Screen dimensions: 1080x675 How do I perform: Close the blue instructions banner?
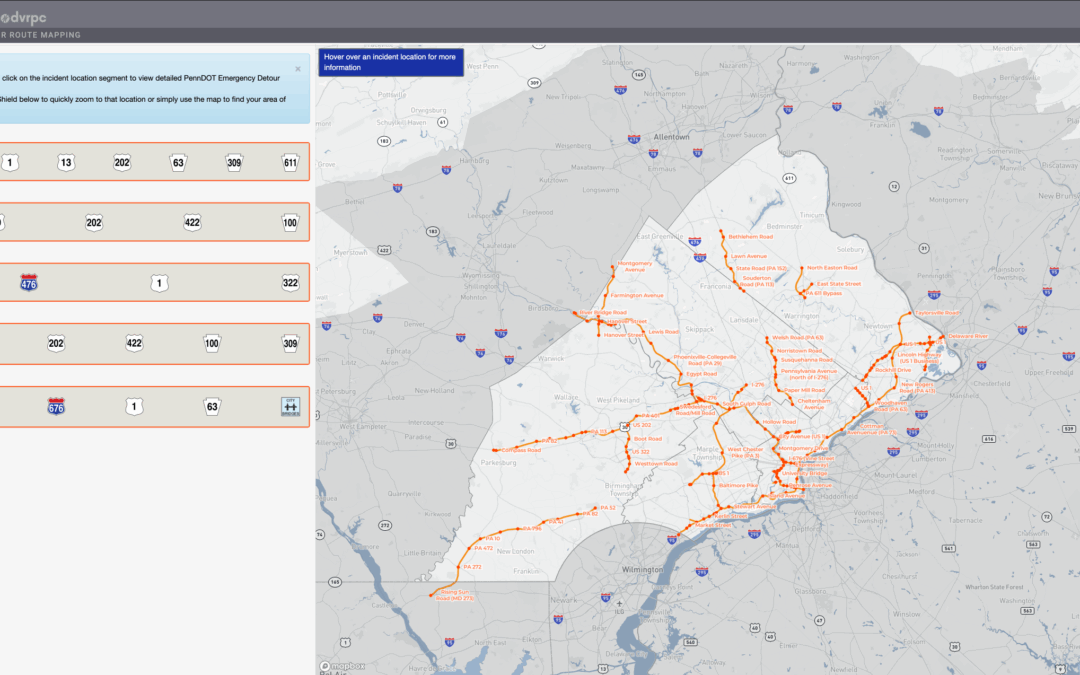pyautogui.click(x=297, y=69)
